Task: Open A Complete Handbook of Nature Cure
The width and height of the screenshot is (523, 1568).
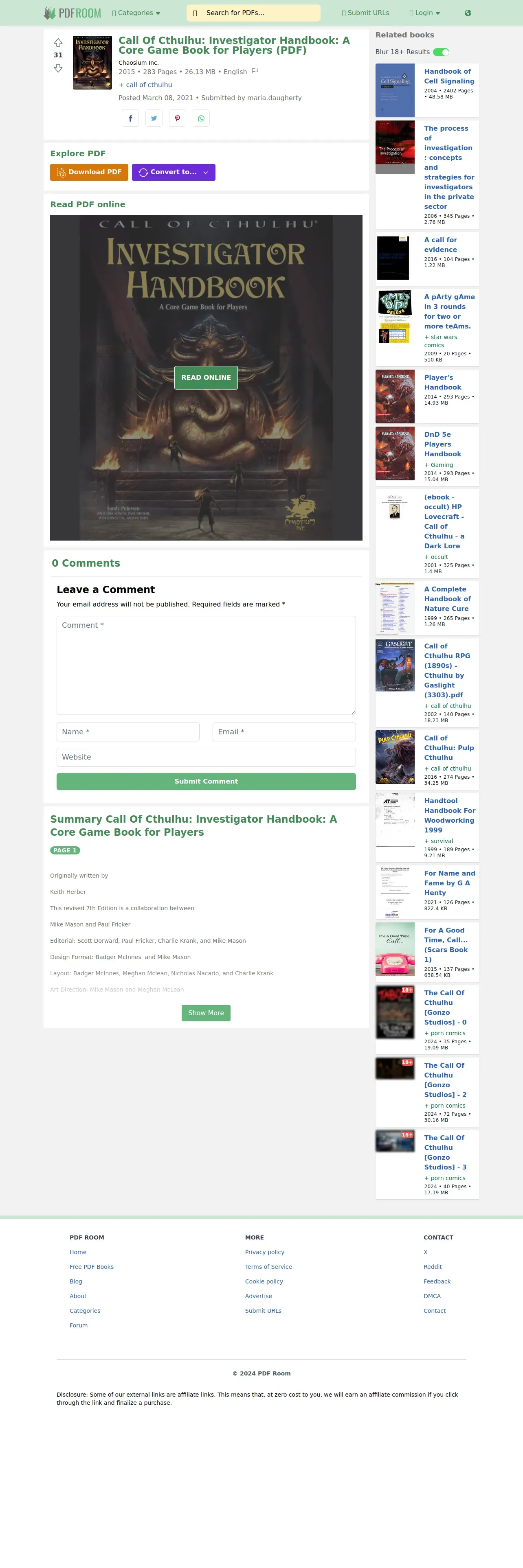Action: tap(448, 599)
